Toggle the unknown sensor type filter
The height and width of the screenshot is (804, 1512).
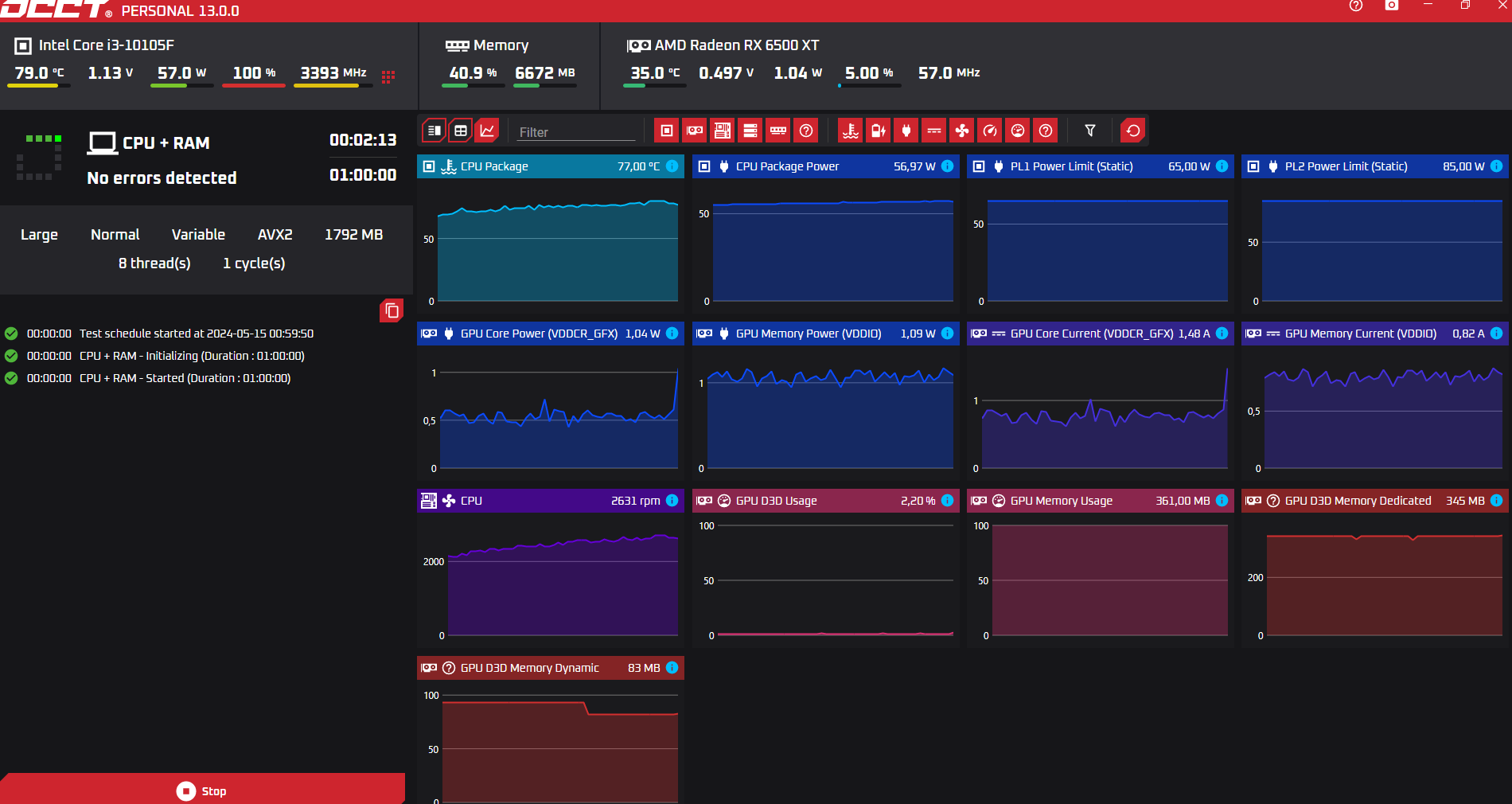(x=1046, y=131)
